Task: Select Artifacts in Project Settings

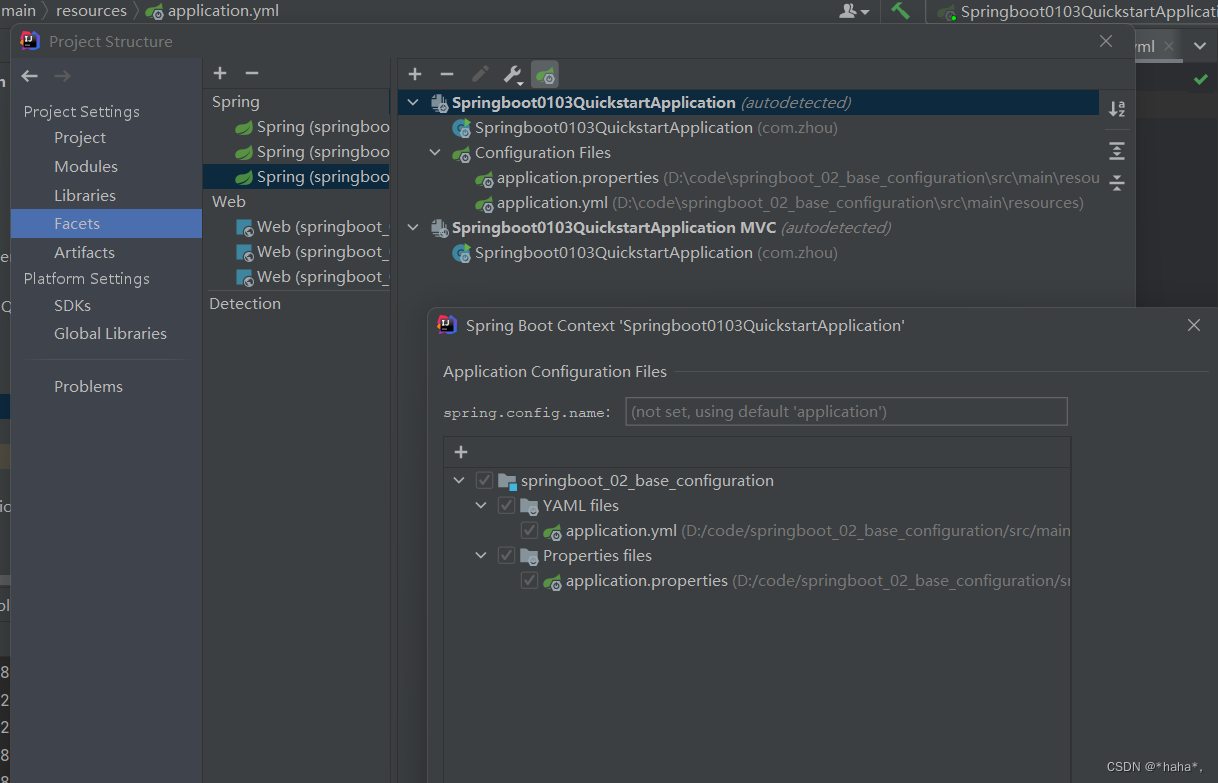Action: tap(84, 253)
